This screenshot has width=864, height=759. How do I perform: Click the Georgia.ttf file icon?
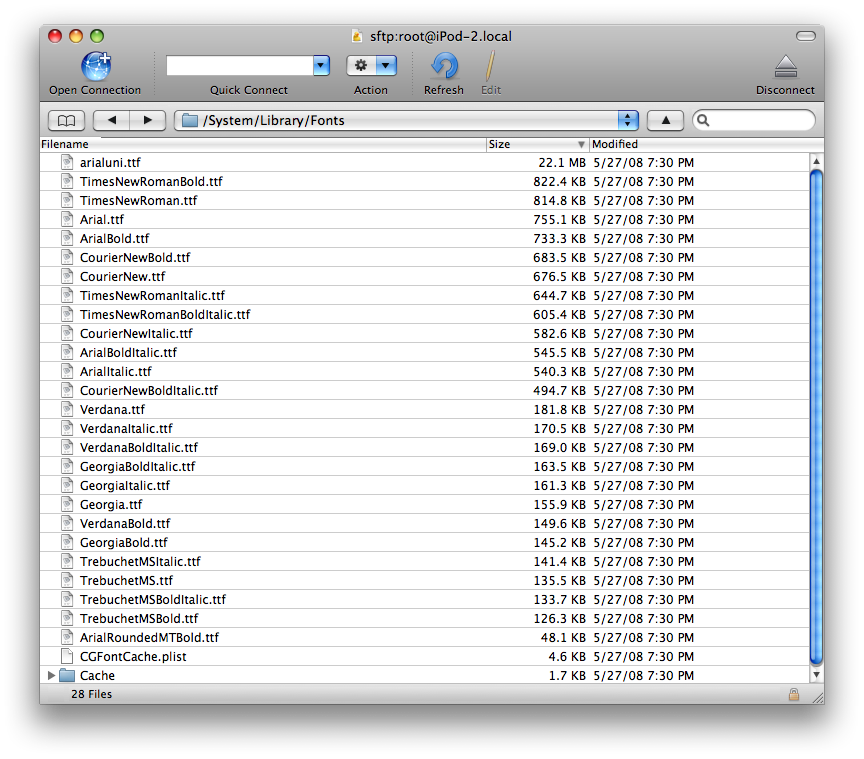pyautogui.click(x=67, y=505)
